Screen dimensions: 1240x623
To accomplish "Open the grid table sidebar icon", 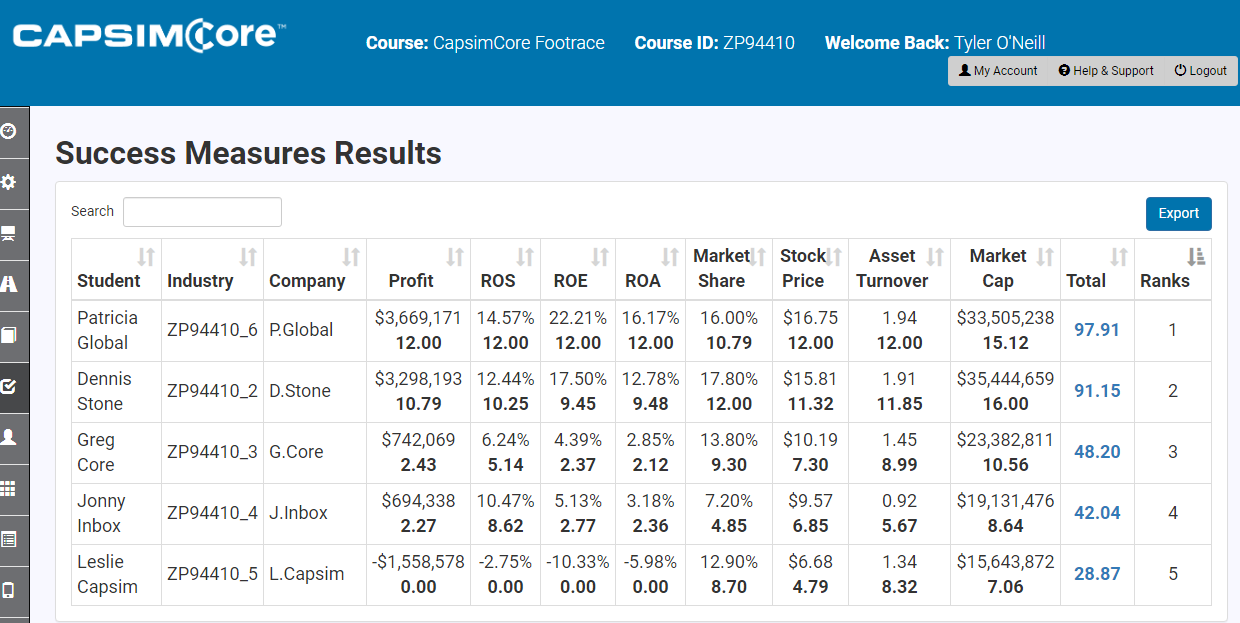I will pyautogui.click(x=9, y=488).
